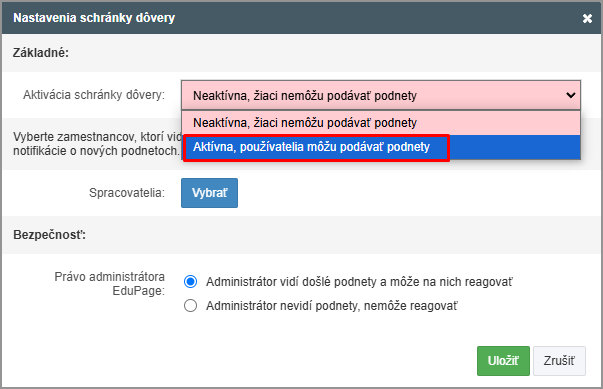This screenshot has width=603, height=389.
Task: Click the Právo administrátora EduPage label
Action: click(x=110, y=284)
